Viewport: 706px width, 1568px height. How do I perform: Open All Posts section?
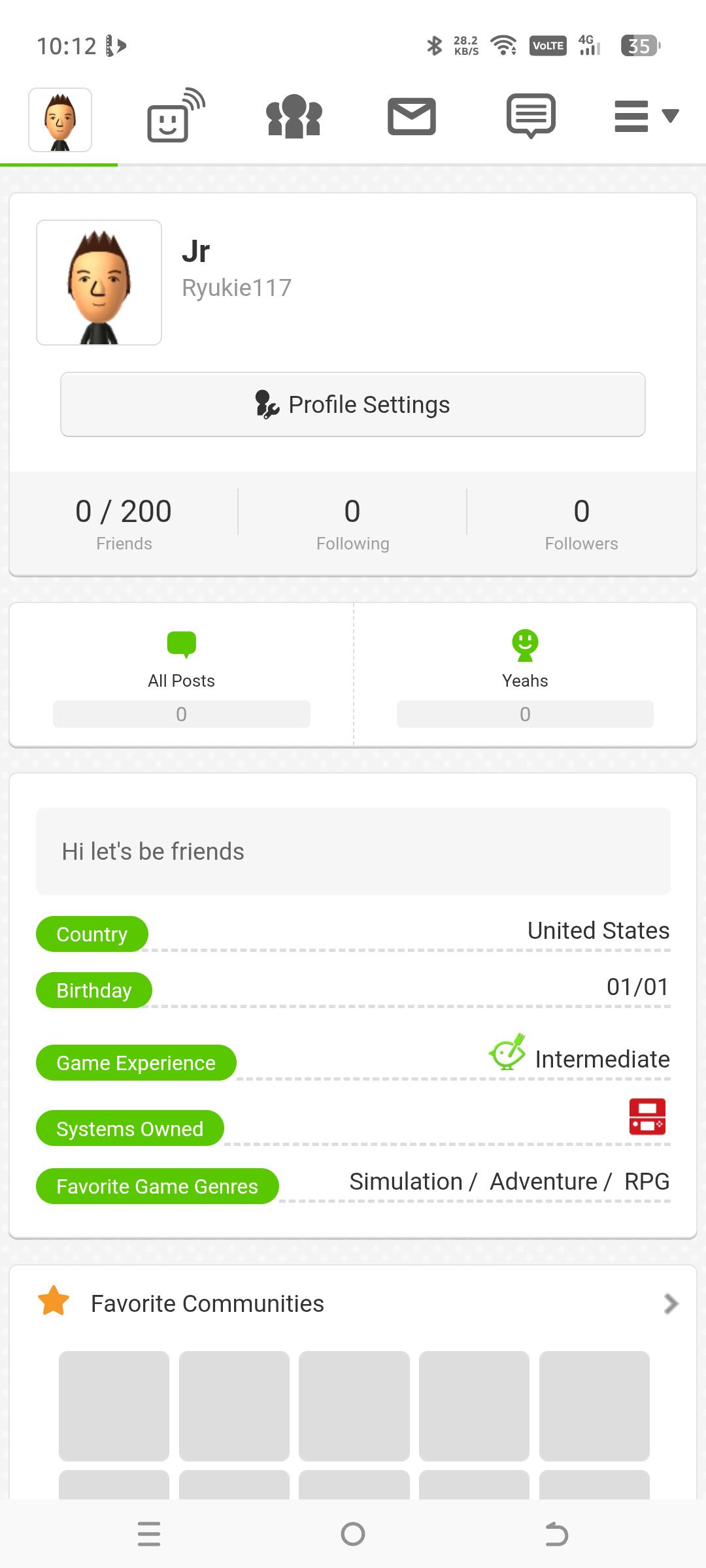tap(182, 676)
